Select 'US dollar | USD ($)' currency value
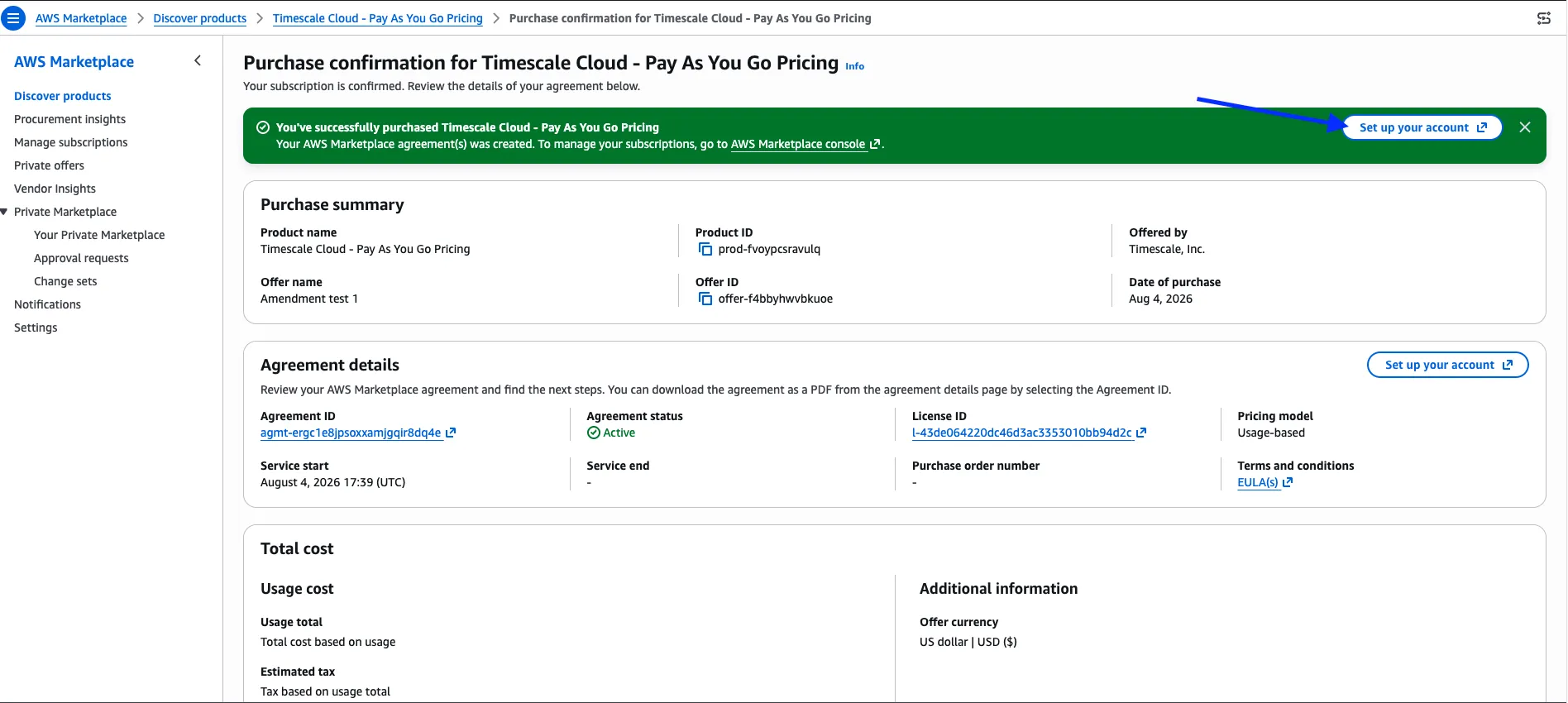1568x703 pixels. 968,642
